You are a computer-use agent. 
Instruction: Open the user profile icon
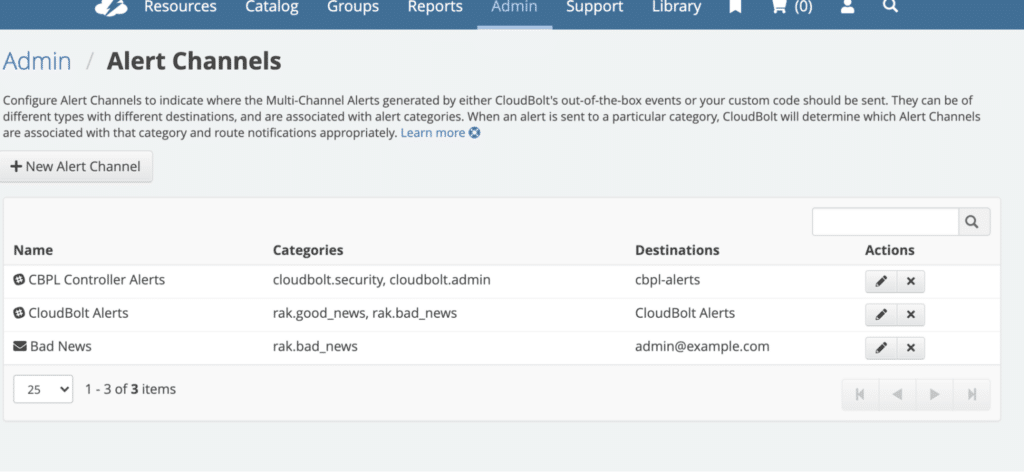point(848,7)
